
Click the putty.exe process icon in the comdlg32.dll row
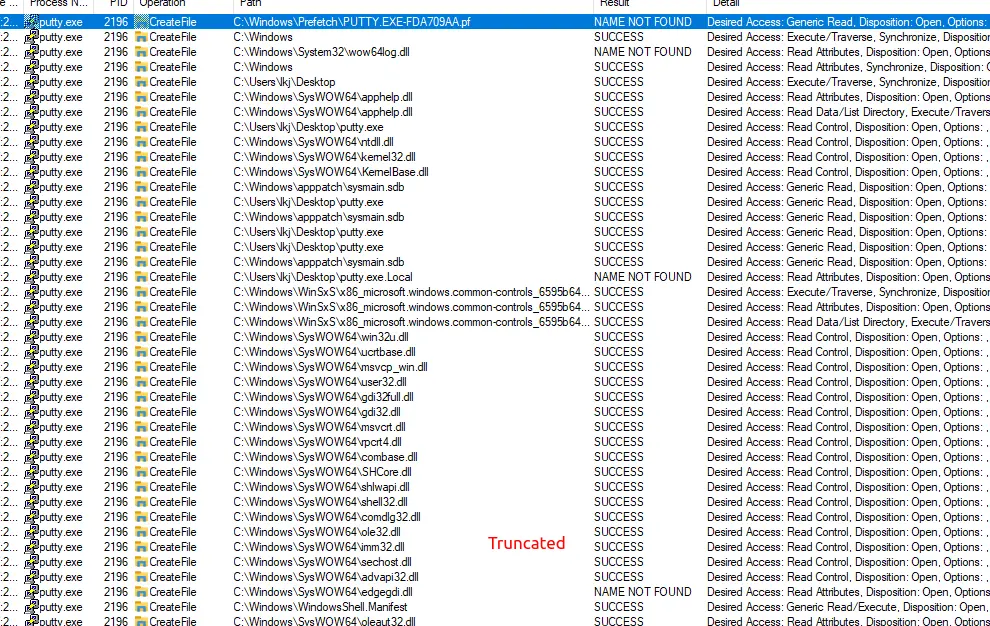[31, 517]
